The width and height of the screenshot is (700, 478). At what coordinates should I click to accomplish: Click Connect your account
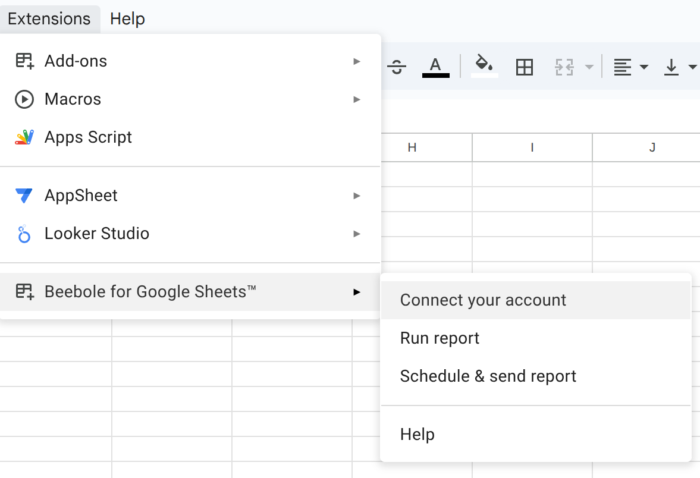coord(536,300)
